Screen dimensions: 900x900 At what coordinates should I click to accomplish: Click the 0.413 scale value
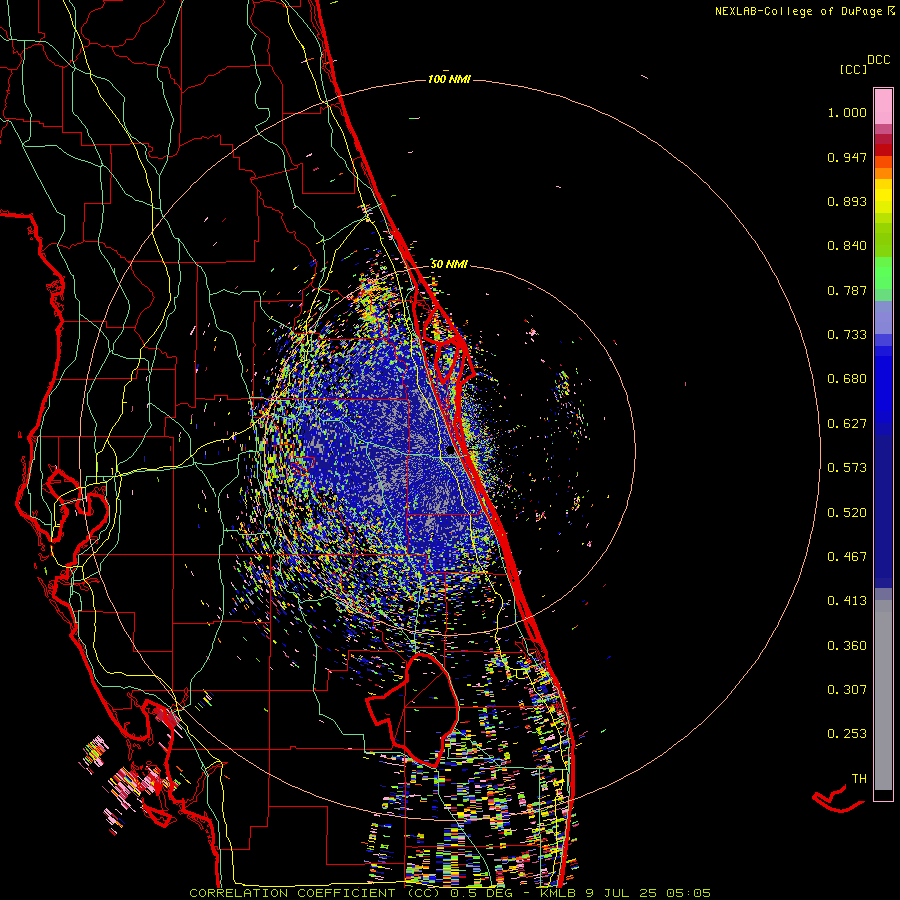pyautogui.click(x=847, y=601)
